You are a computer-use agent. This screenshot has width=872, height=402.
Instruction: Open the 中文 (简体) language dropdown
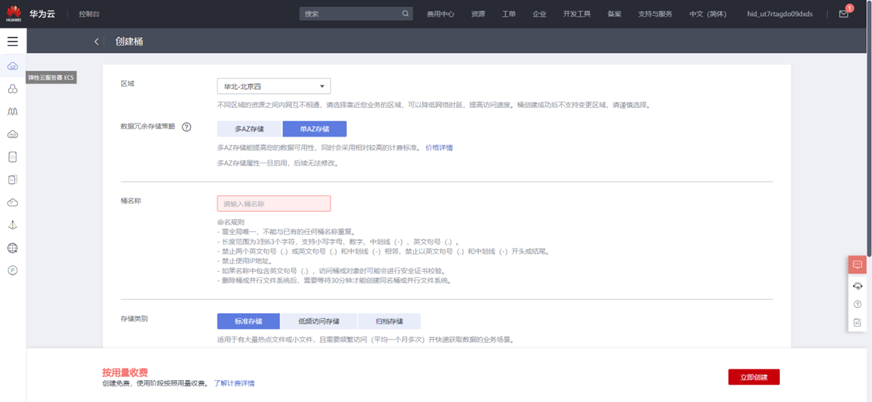click(x=707, y=14)
